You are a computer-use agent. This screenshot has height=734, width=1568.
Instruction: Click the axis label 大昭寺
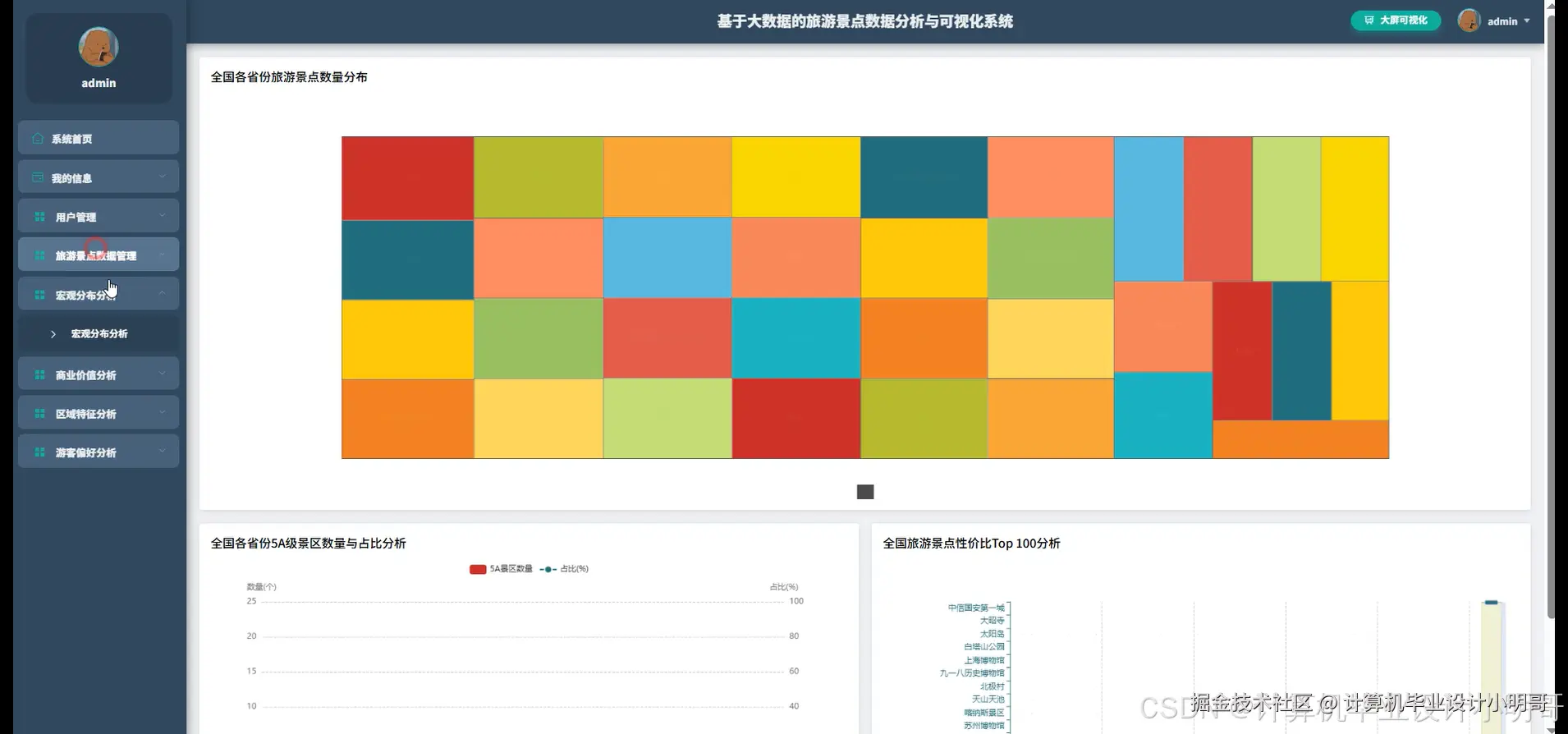pyautogui.click(x=992, y=621)
